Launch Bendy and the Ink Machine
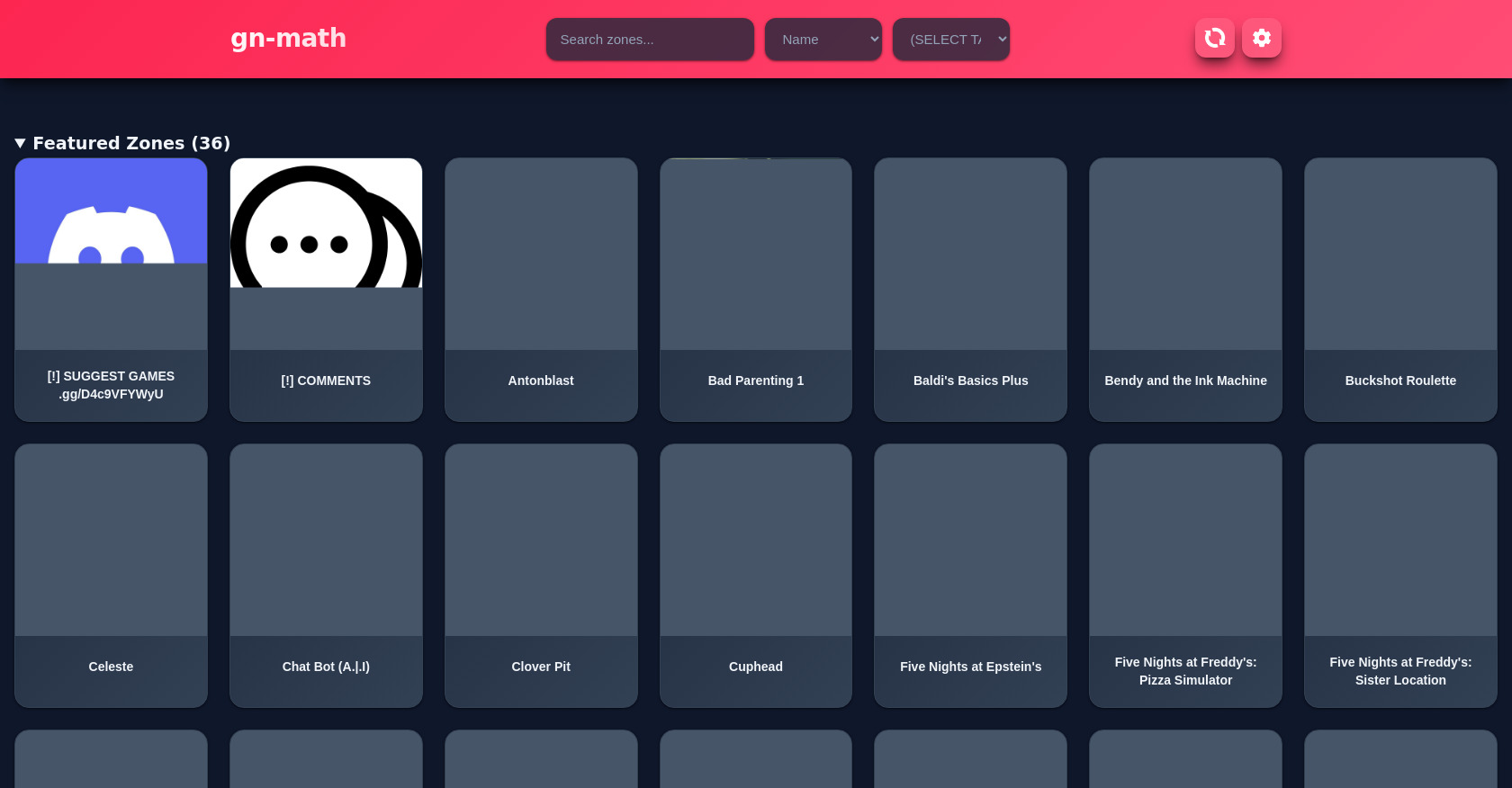Screen dimensions: 1512x788 1185,289
